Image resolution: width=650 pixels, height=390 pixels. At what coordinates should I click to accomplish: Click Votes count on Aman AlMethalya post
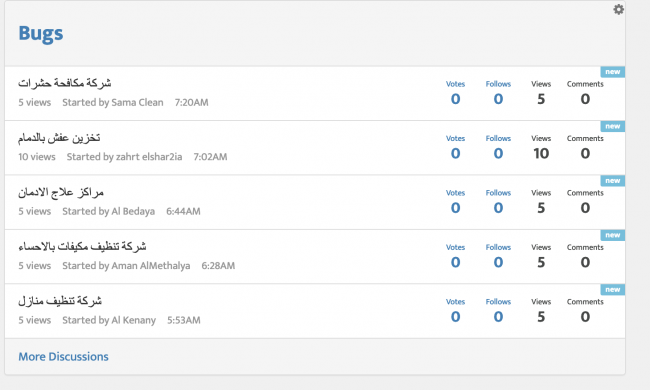455,262
